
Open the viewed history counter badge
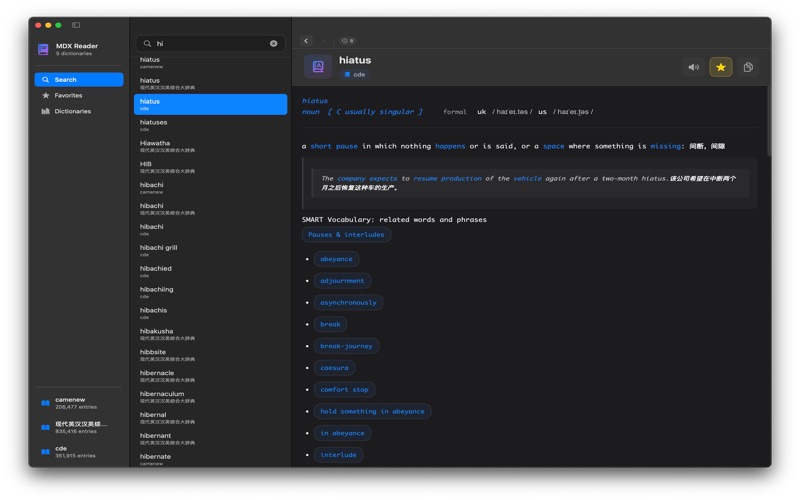pyautogui.click(x=348, y=41)
